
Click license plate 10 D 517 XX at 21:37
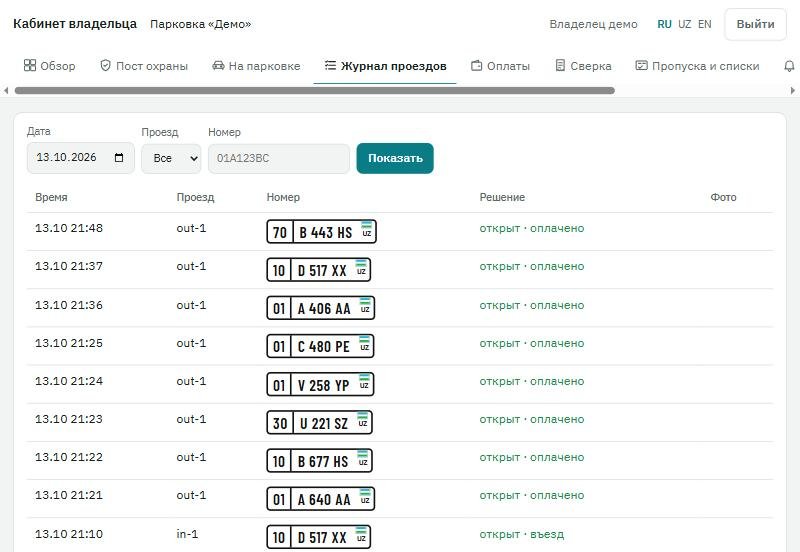coord(318,270)
